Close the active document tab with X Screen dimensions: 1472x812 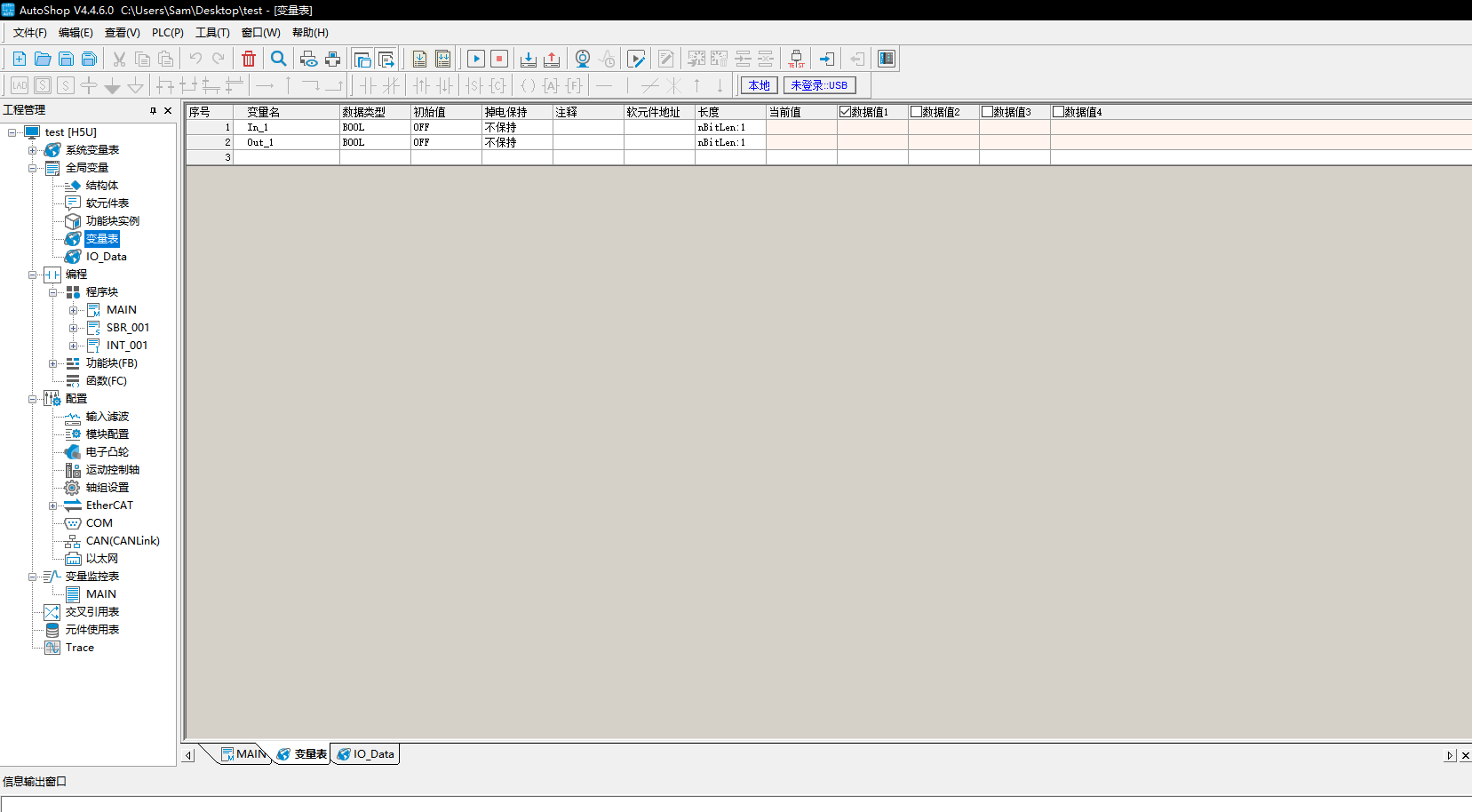pos(1465,755)
